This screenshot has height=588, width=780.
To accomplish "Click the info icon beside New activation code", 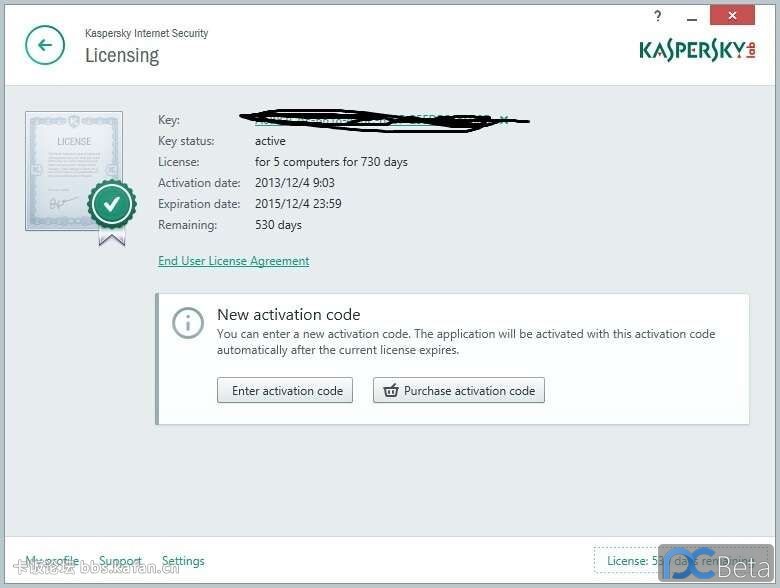I will tap(188, 323).
